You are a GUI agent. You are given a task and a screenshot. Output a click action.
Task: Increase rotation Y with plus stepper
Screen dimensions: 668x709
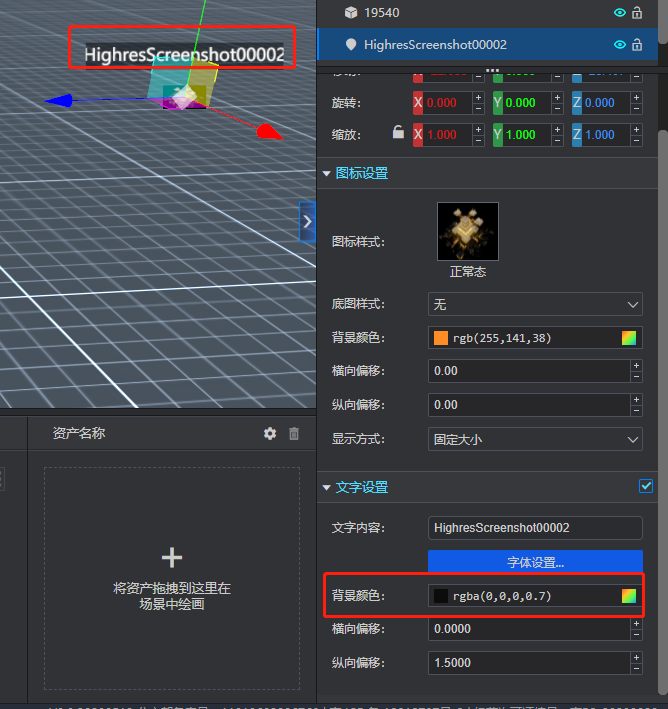tap(557, 97)
